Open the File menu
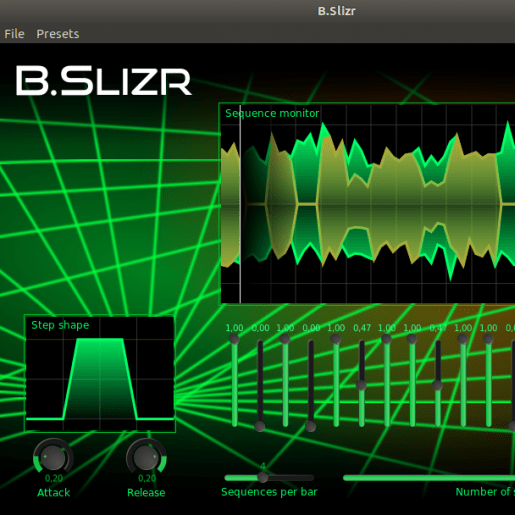The image size is (515, 515). (14, 34)
